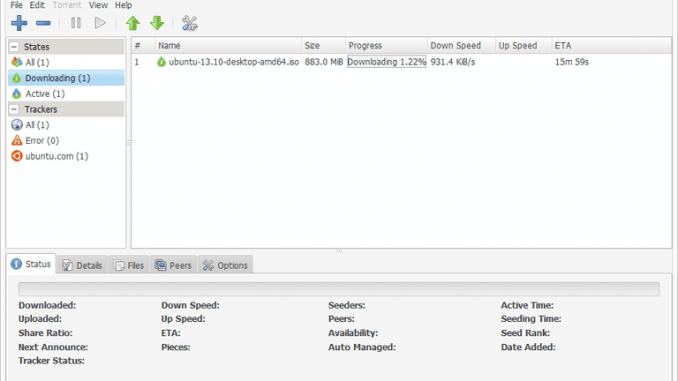Switch to the Options tab
The height and width of the screenshot is (381, 678).
click(225, 265)
